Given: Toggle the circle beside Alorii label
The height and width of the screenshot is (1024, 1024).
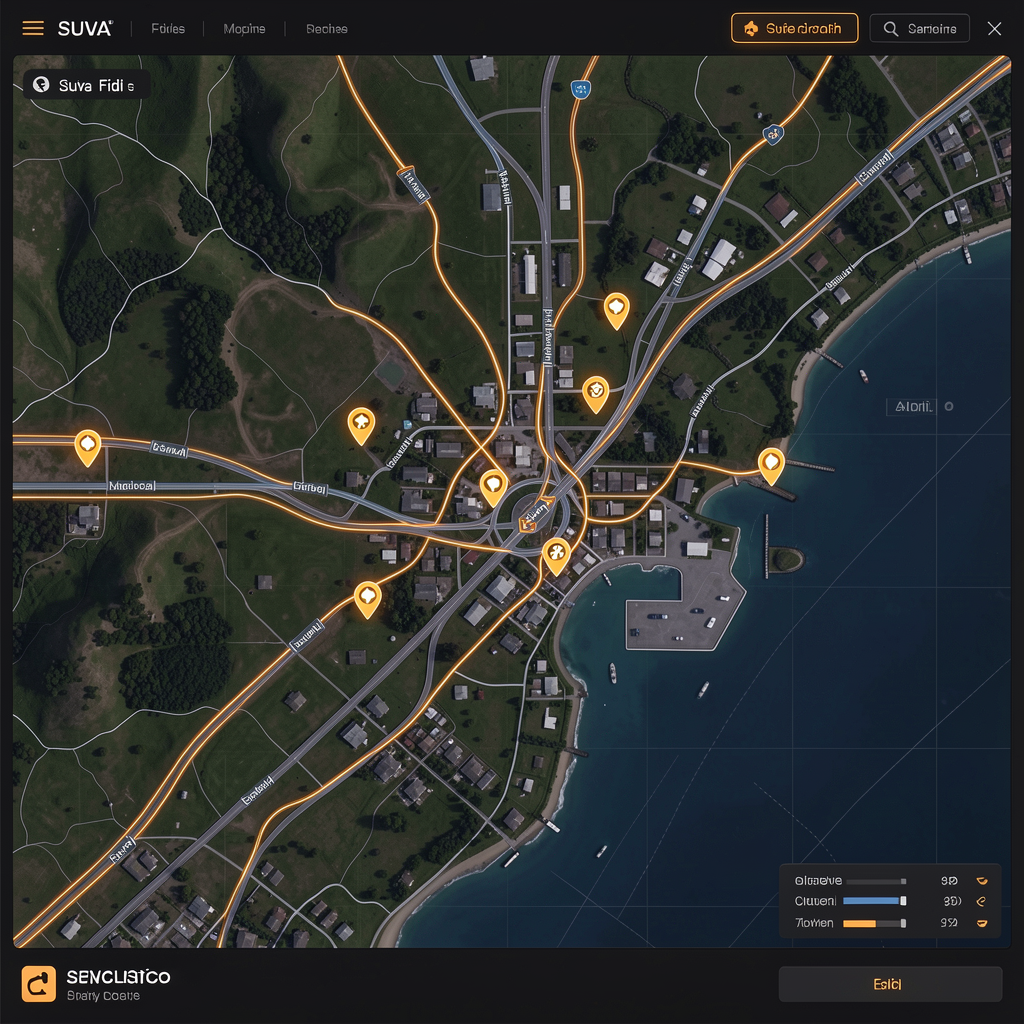Looking at the screenshot, I should (x=949, y=406).
